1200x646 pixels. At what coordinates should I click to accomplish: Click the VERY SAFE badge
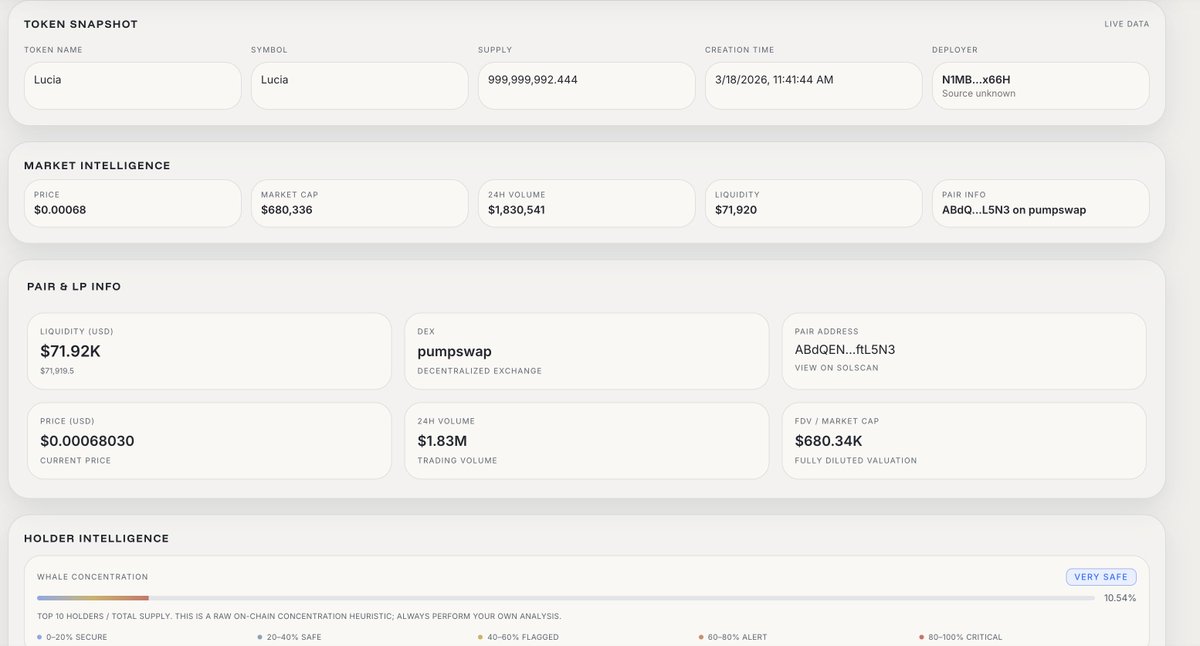point(1101,577)
